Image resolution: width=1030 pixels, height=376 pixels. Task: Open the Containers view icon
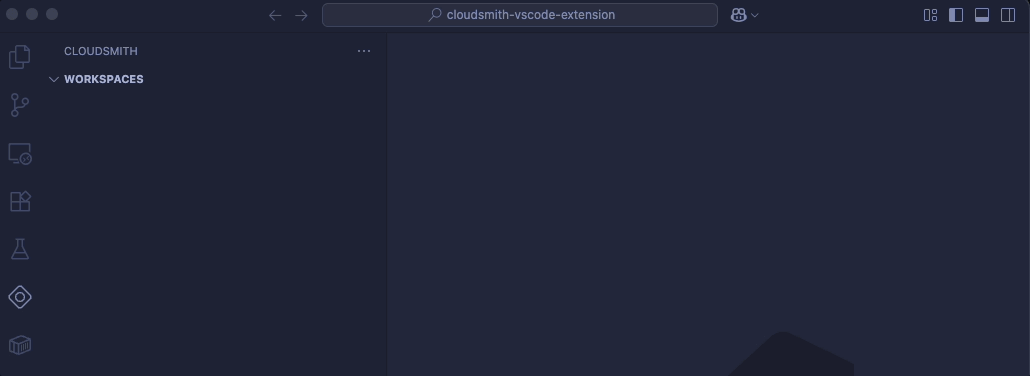[20, 345]
